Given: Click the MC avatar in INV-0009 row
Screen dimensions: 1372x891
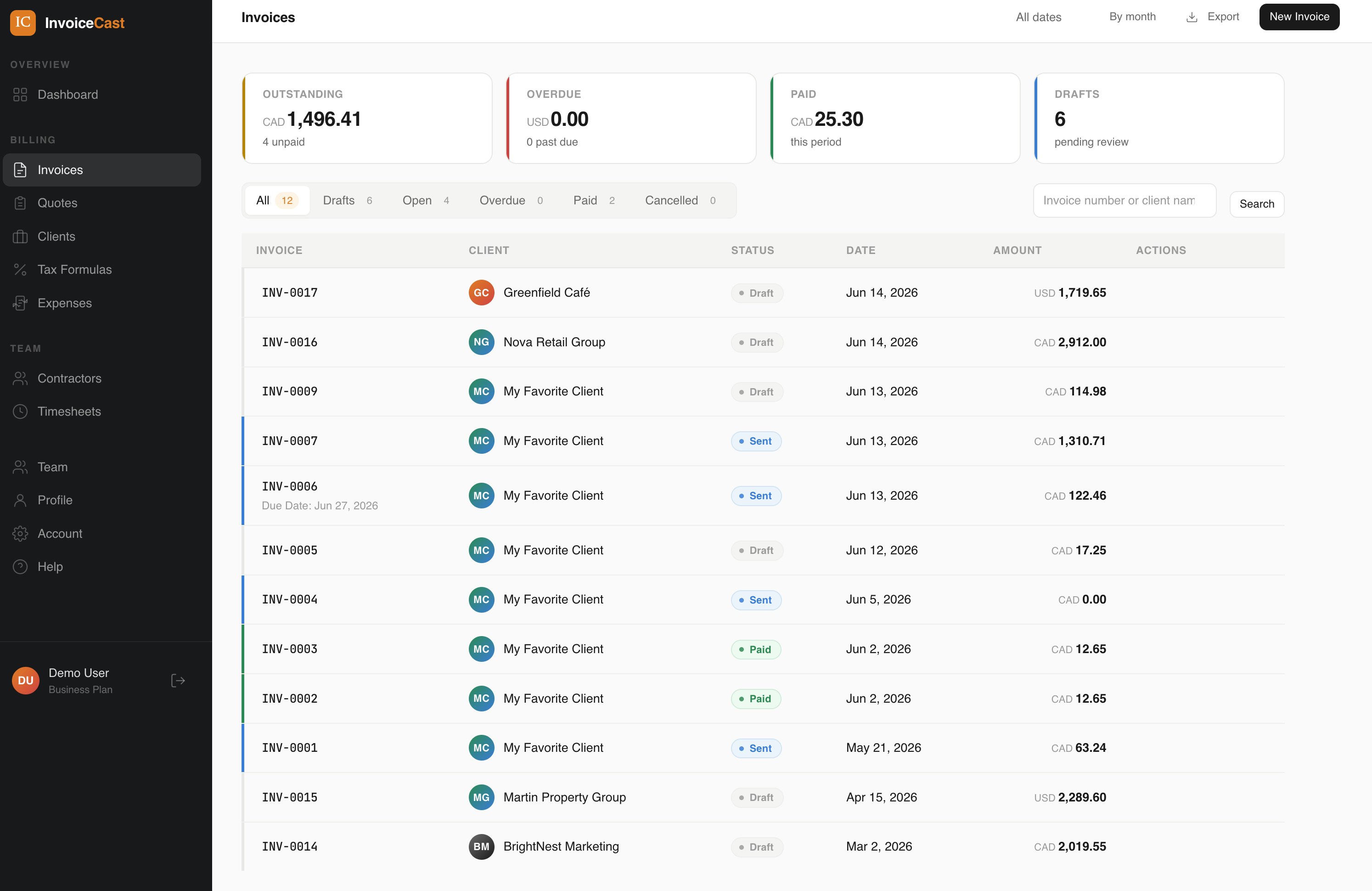Looking at the screenshot, I should coord(481,391).
